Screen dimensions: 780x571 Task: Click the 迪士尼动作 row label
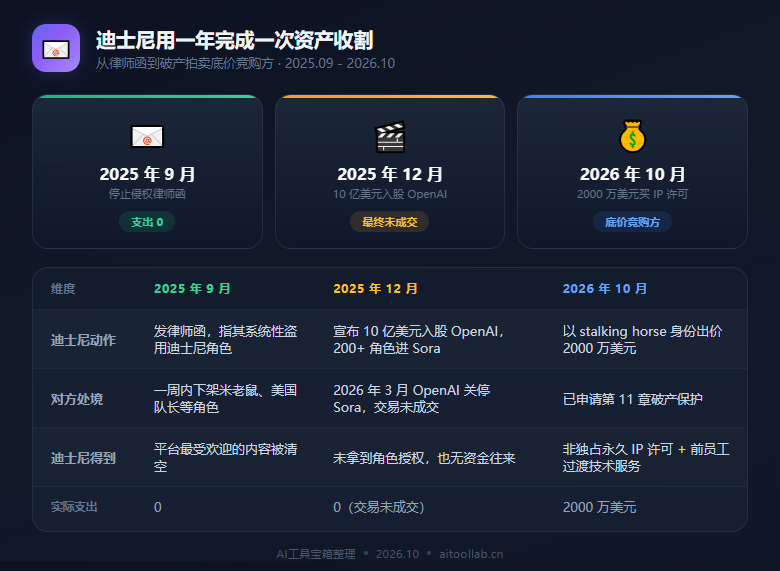(x=83, y=340)
